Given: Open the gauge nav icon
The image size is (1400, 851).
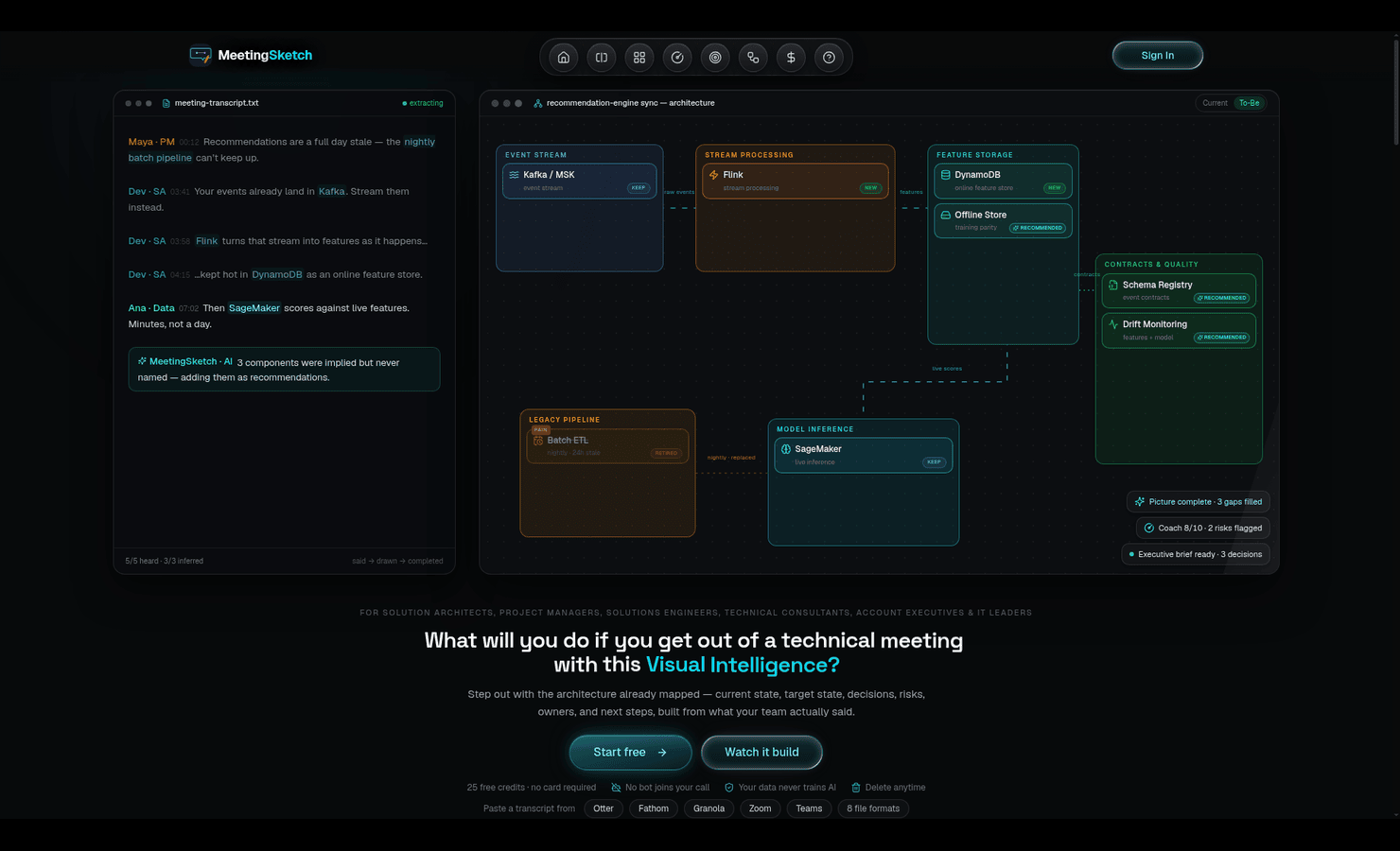Looking at the screenshot, I should click(x=677, y=58).
